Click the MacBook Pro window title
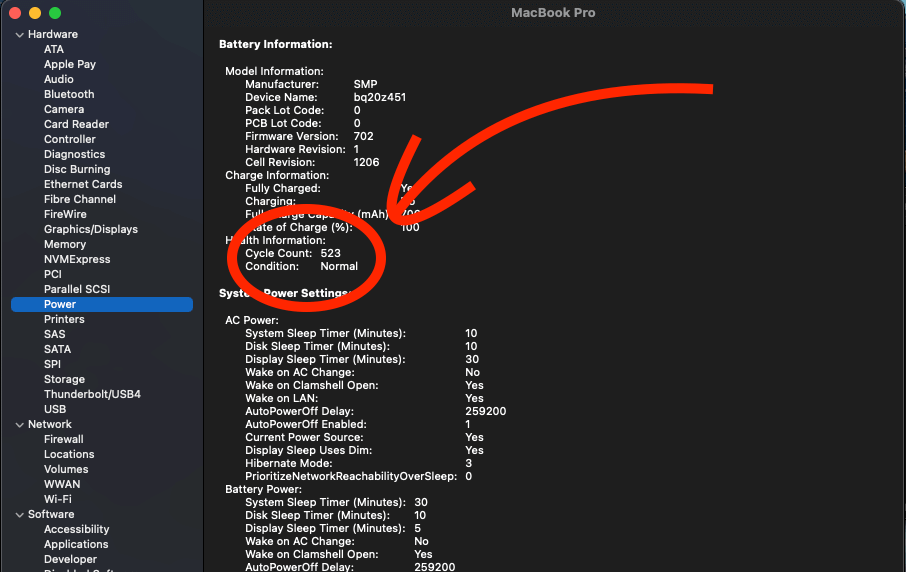This screenshot has height=572, width=906. (x=553, y=13)
